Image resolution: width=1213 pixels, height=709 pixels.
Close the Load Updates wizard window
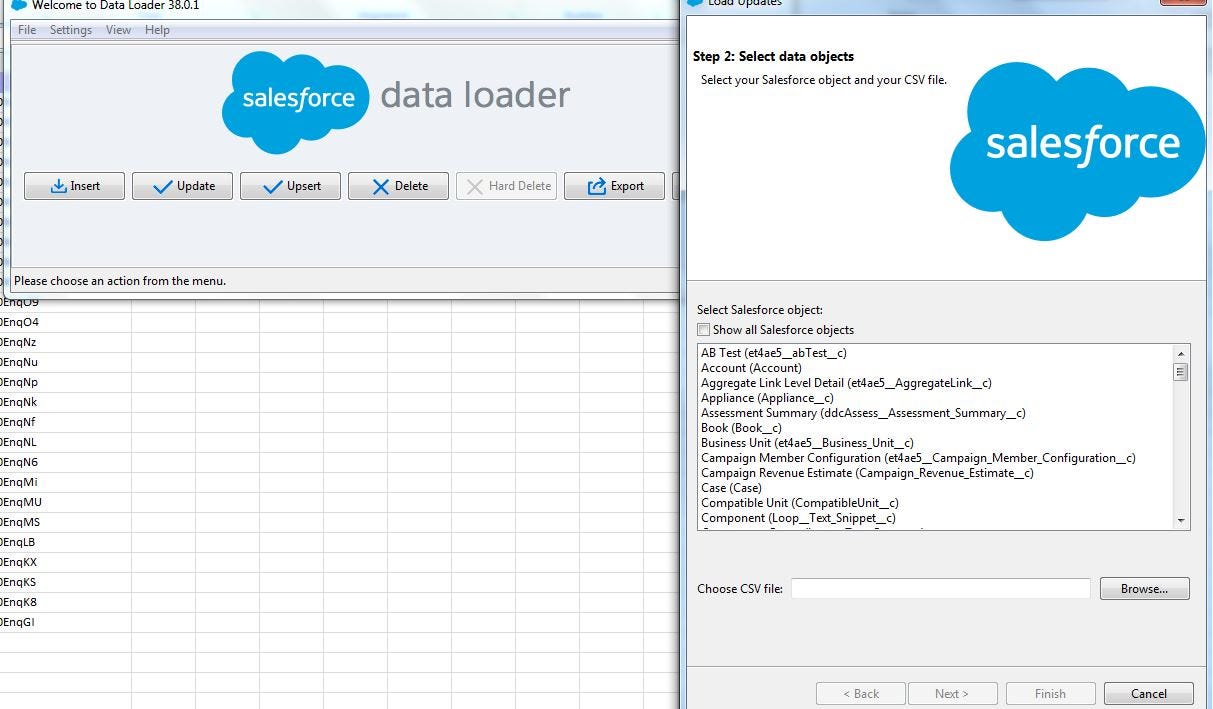point(1183,3)
